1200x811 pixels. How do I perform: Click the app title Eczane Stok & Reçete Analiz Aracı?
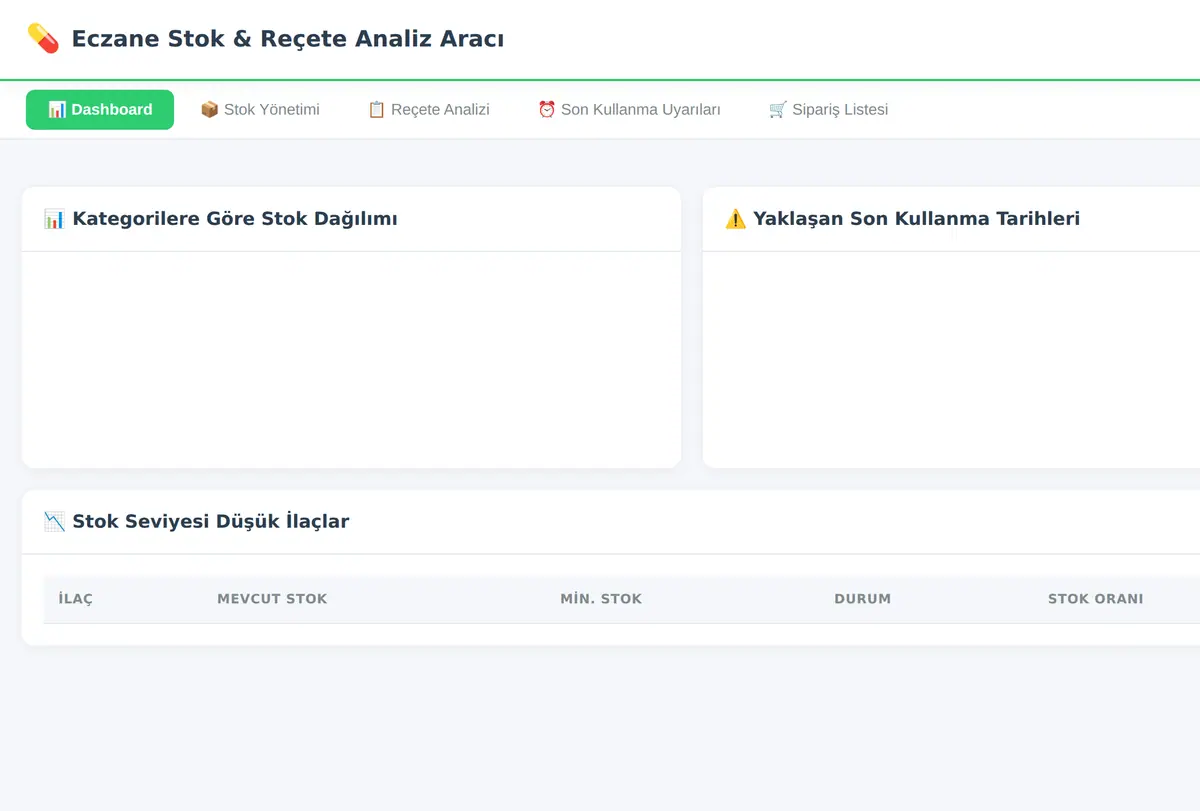[288, 39]
